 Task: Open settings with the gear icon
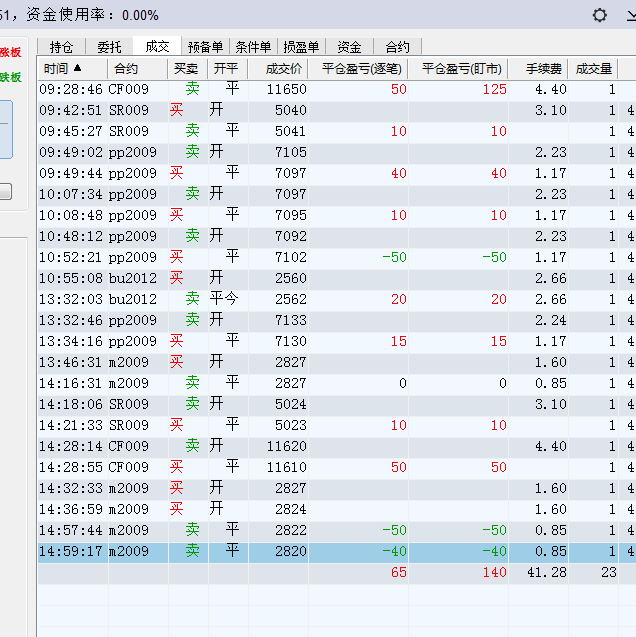600,15
